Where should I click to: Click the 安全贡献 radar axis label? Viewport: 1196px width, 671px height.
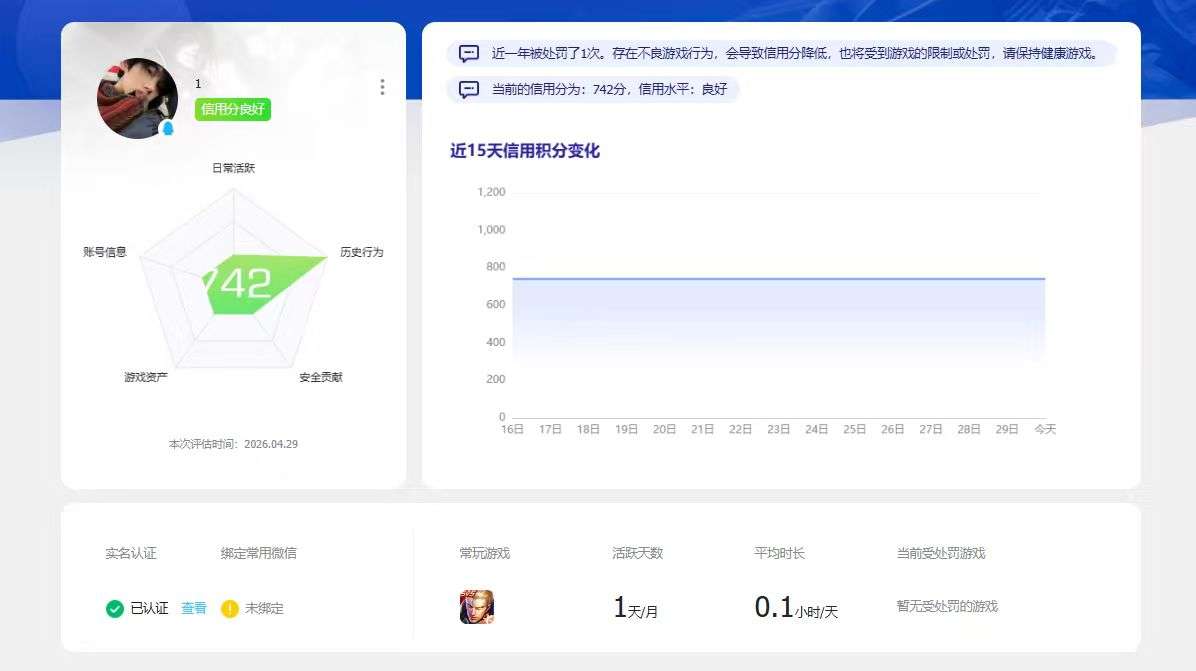[321, 377]
